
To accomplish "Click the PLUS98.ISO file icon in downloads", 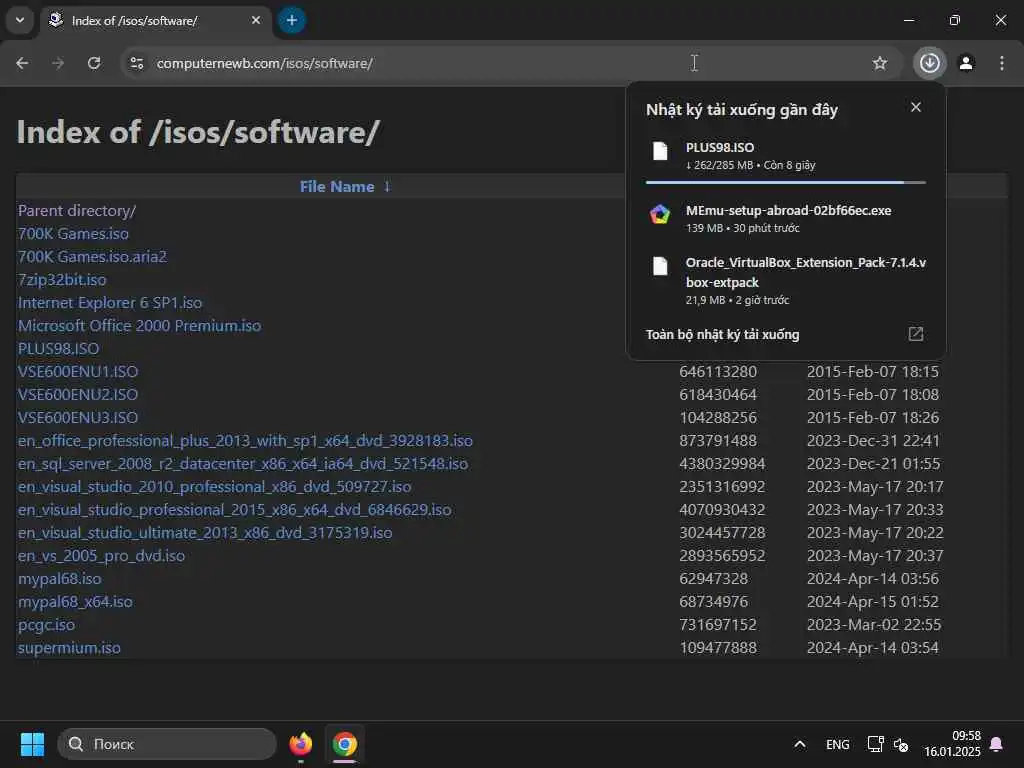I will (660, 151).
